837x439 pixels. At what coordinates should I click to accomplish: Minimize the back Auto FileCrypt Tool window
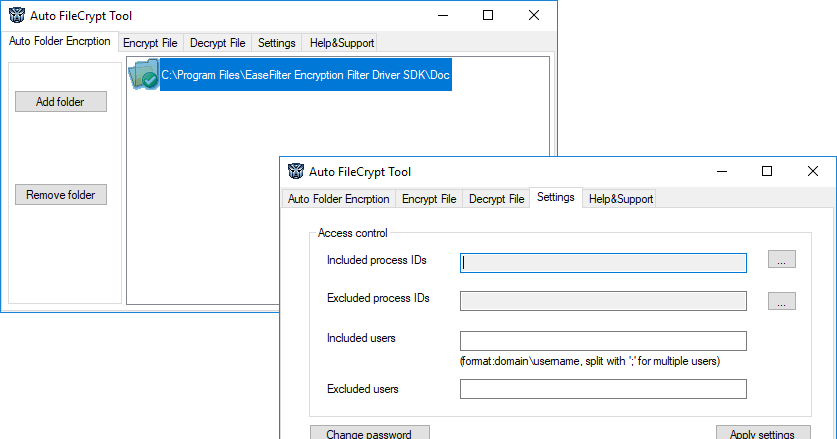tap(443, 15)
